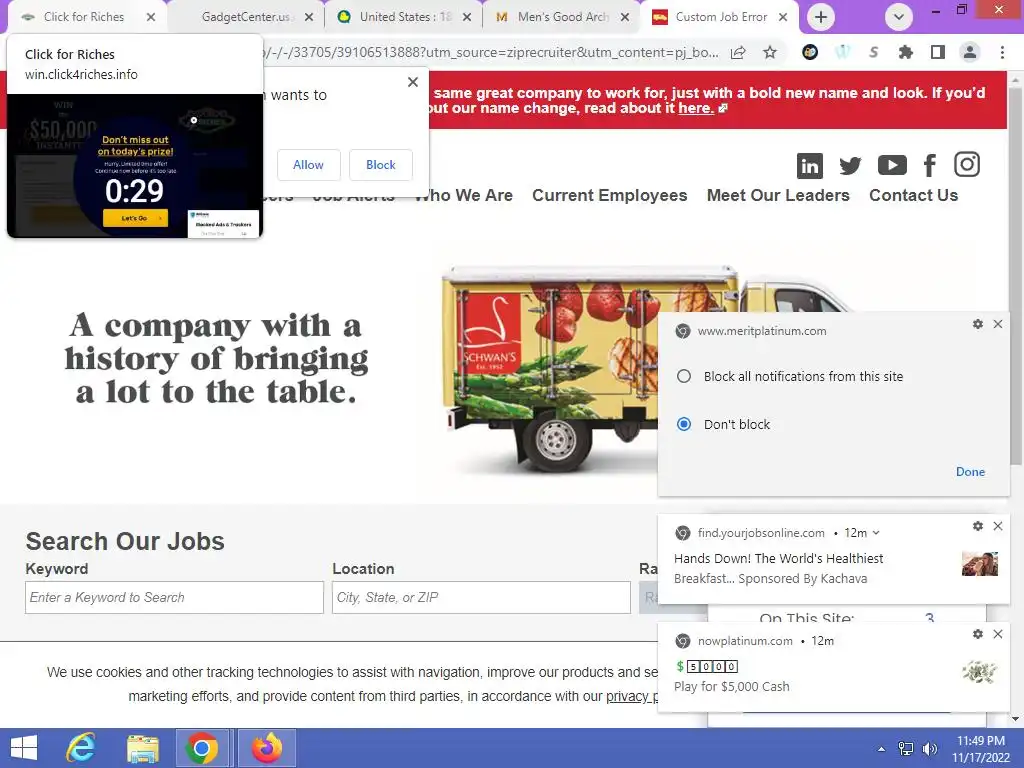Close the find.yourjobsonline.com notification
The height and width of the screenshot is (768, 1024).
[x=998, y=526]
